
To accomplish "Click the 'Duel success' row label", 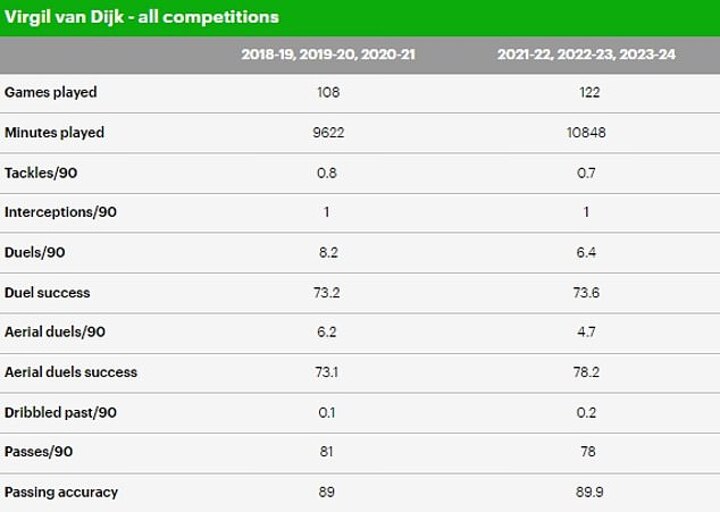I will click(47, 292).
